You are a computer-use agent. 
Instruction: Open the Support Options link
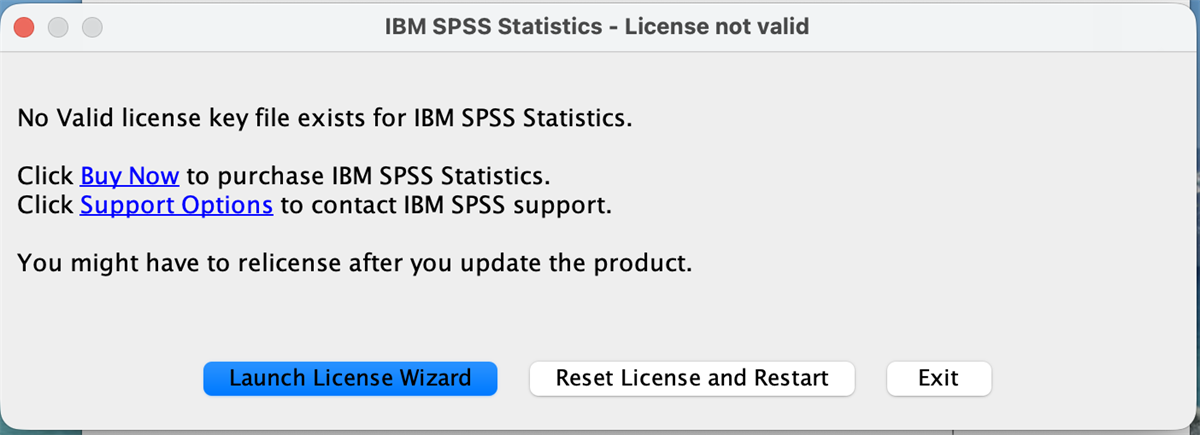pos(176,205)
